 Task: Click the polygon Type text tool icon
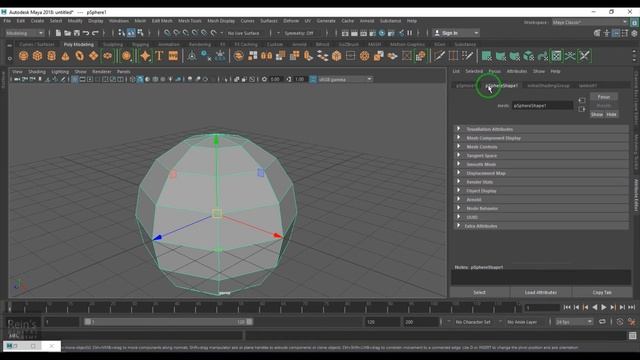click(159, 56)
